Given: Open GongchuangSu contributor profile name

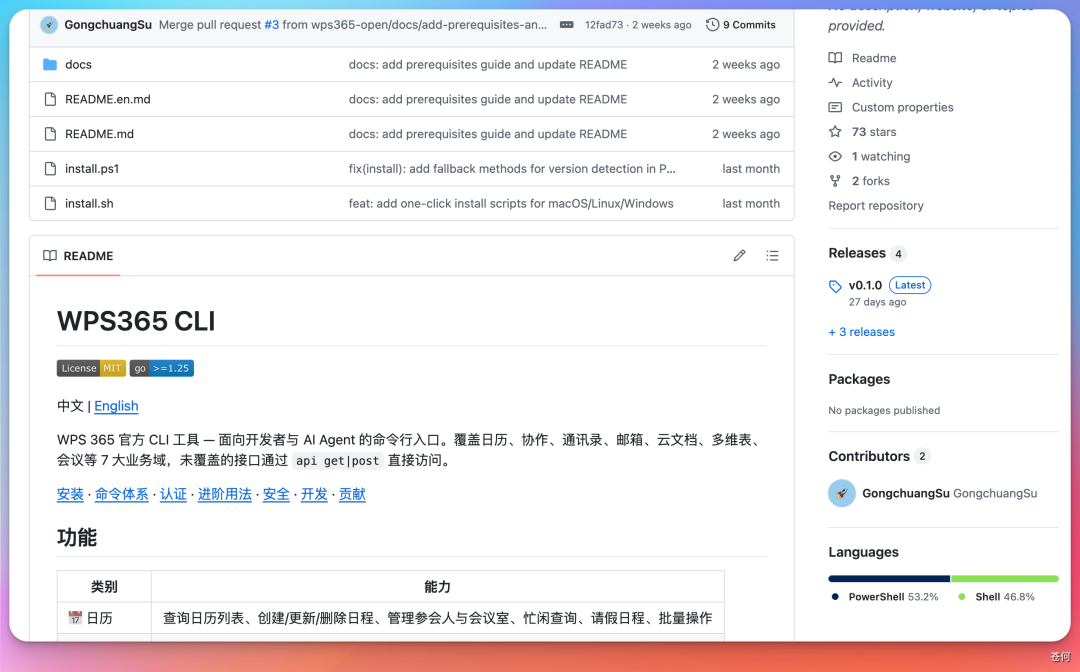Looking at the screenshot, I should [906, 494].
